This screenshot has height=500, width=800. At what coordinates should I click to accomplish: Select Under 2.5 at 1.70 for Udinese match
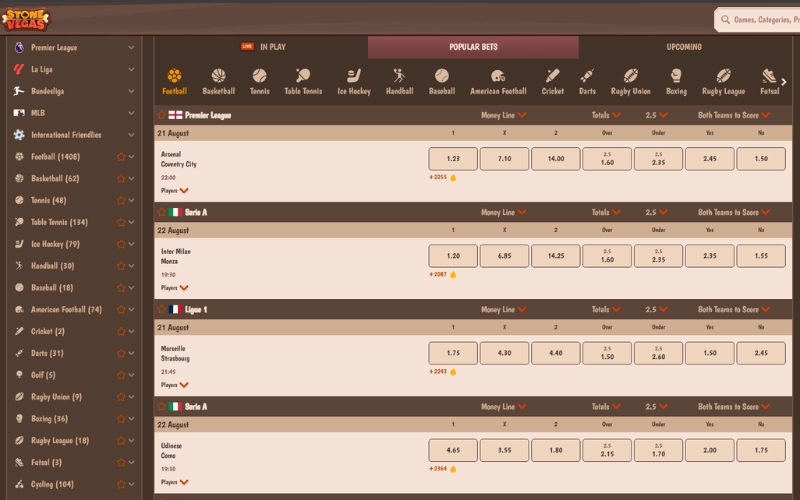[658, 450]
